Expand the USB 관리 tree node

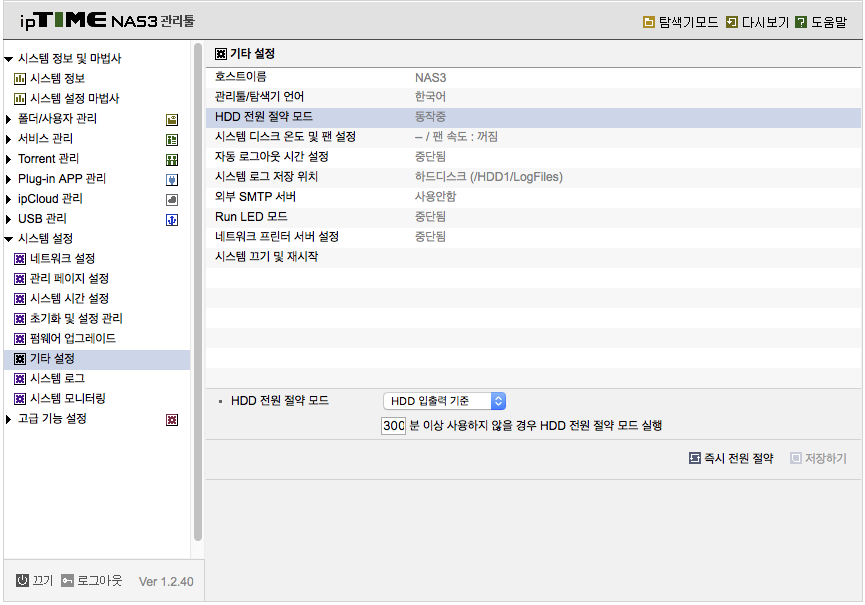[x=8, y=219]
